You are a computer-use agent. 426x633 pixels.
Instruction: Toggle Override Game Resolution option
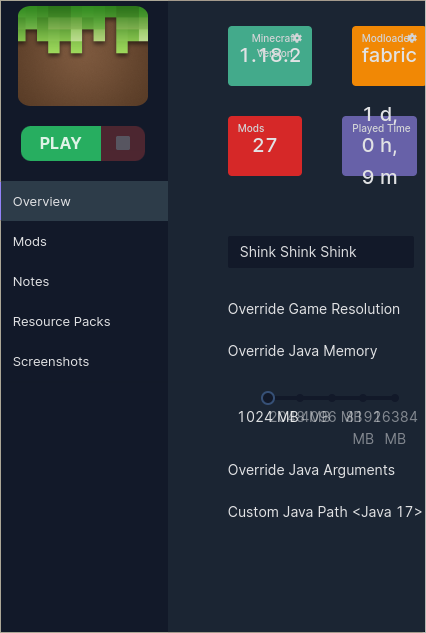(x=314, y=309)
